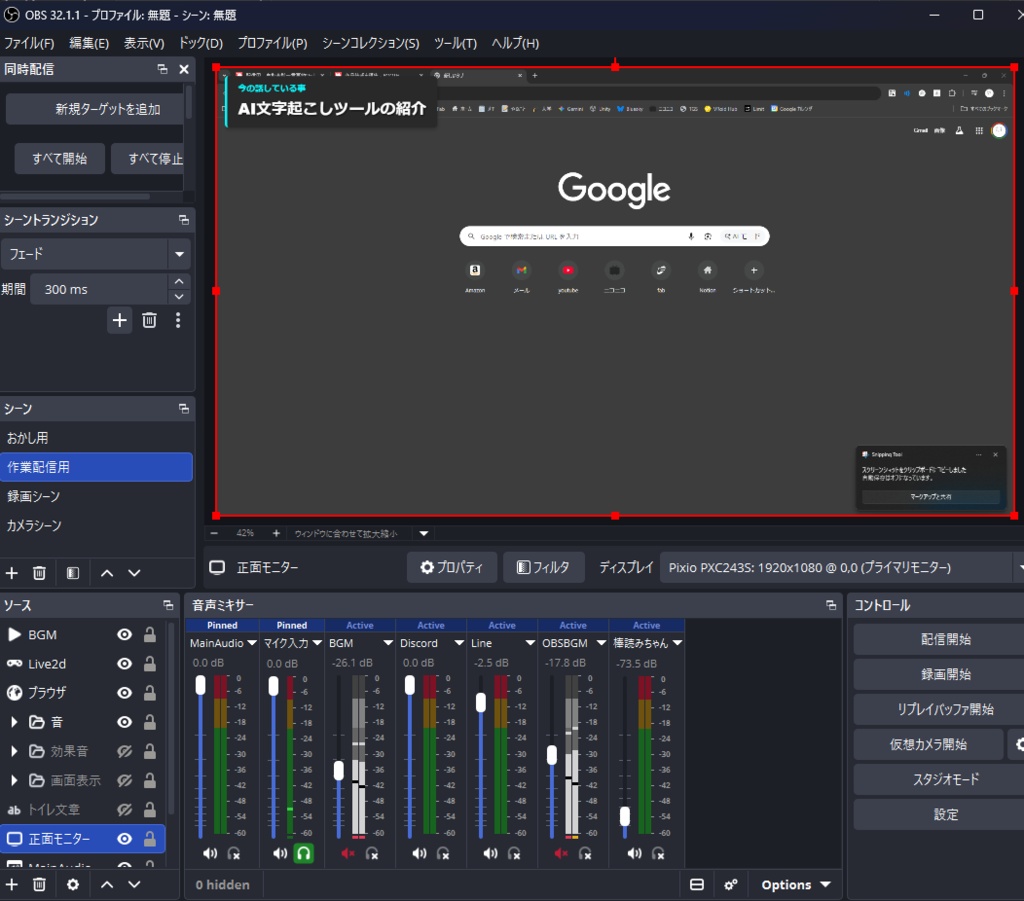Open ファイル(F) menu

tap(29, 43)
